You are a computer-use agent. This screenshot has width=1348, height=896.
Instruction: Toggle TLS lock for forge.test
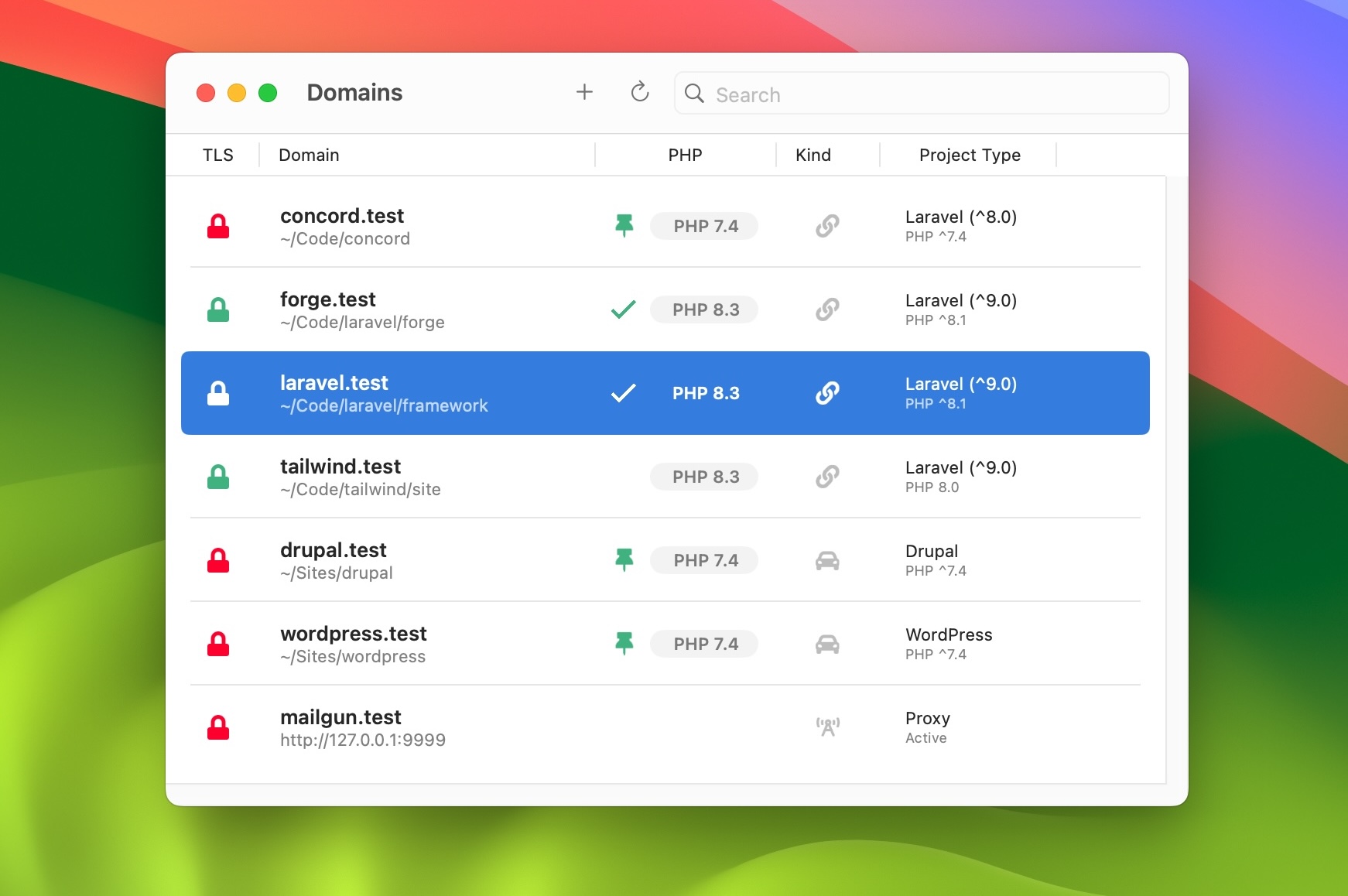pyautogui.click(x=218, y=309)
